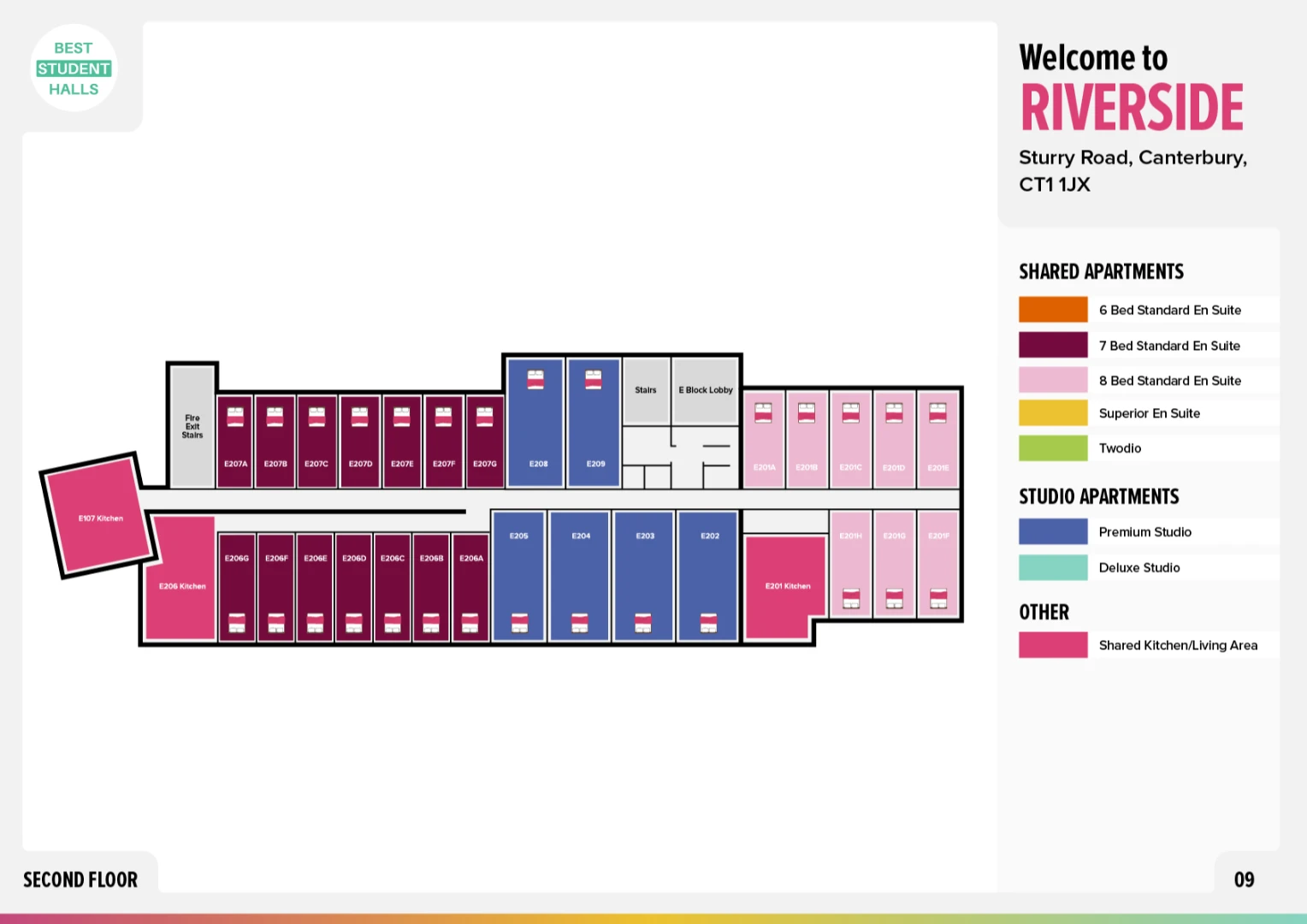Click the bed icon in room E201B
The height and width of the screenshot is (924, 1307).
(807, 412)
